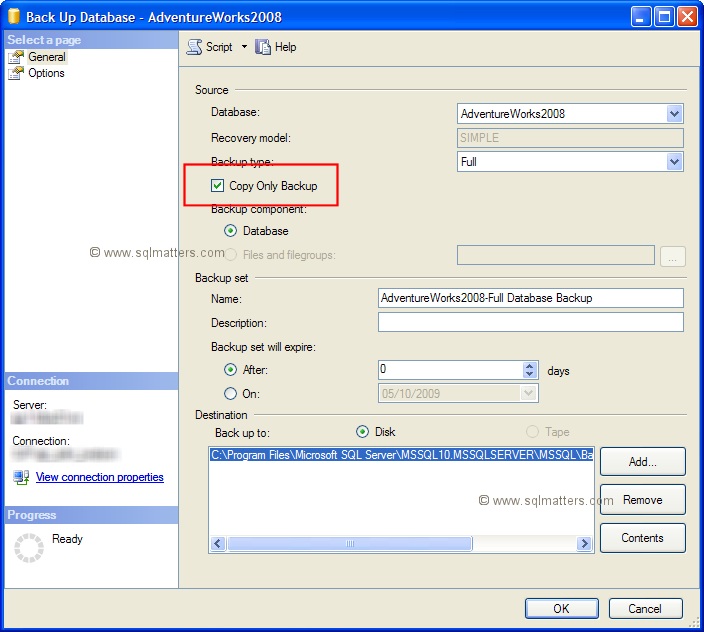Image resolution: width=704 pixels, height=632 pixels.
Task: Click the Recovery model label
Action: 251,138
